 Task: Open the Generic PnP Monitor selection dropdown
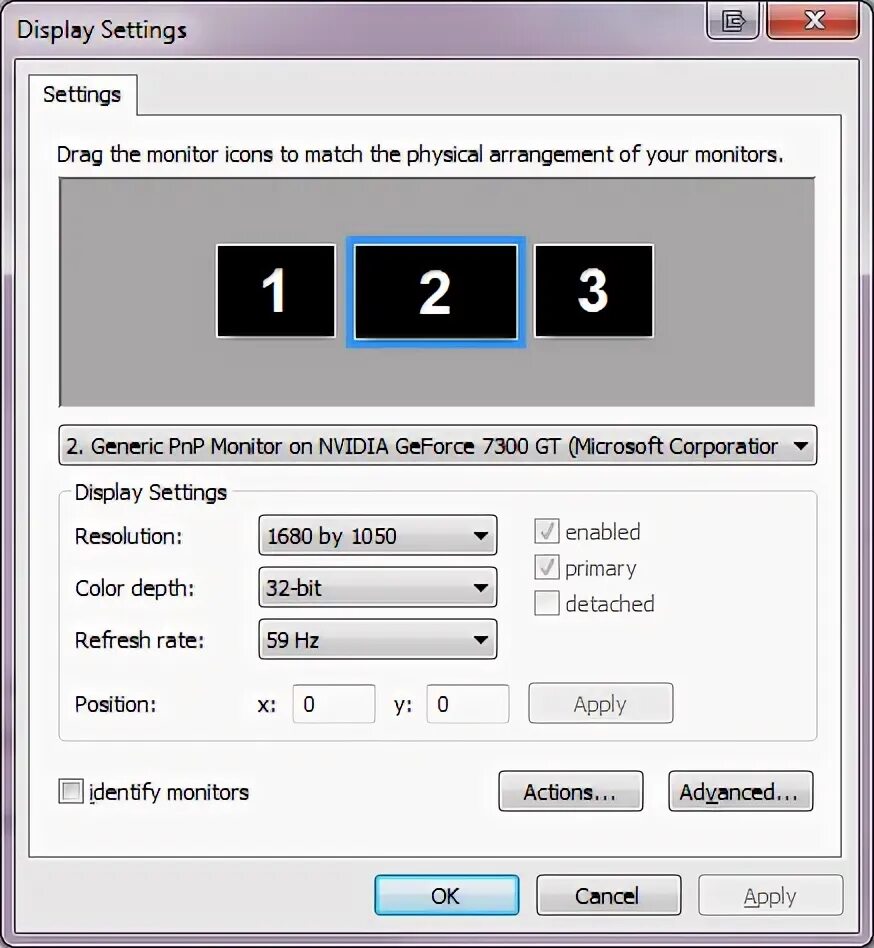(x=438, y=446)
